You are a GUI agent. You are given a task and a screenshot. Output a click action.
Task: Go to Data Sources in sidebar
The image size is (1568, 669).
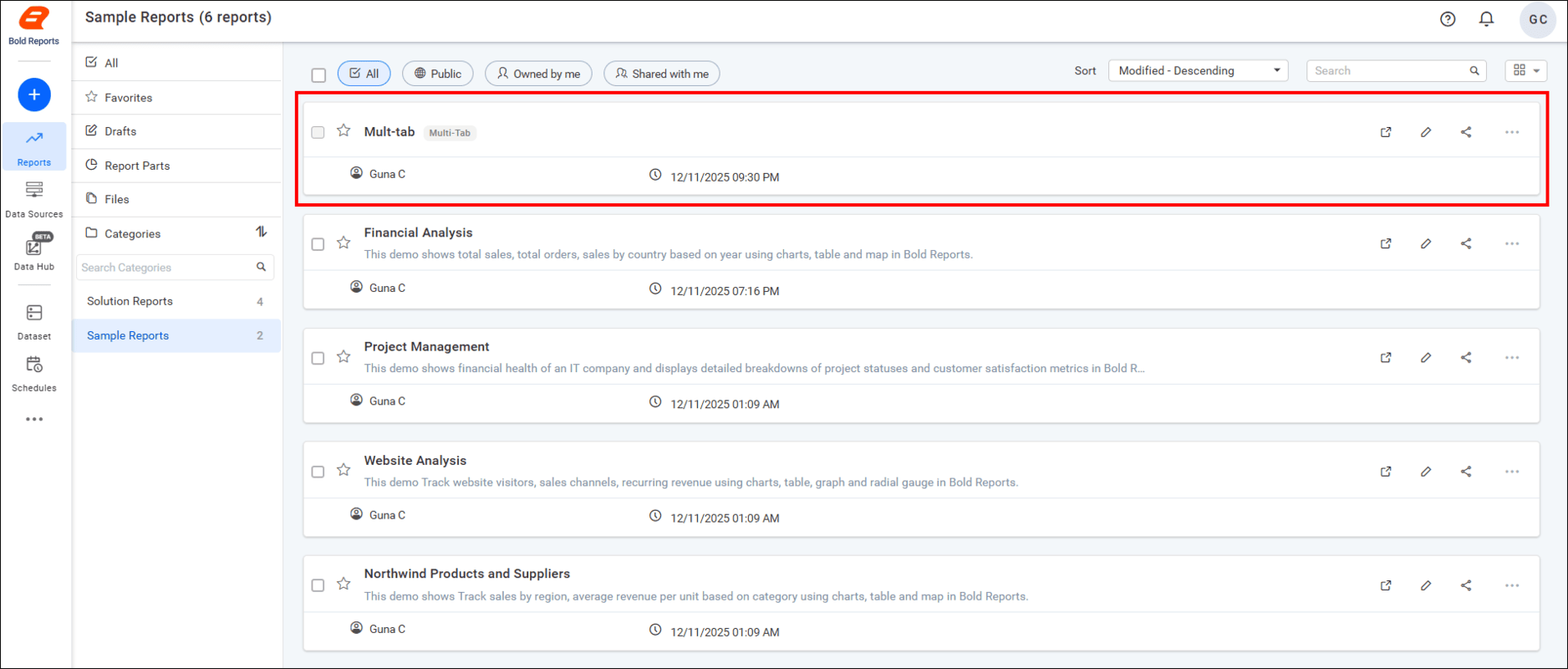[x=34, y=199]
